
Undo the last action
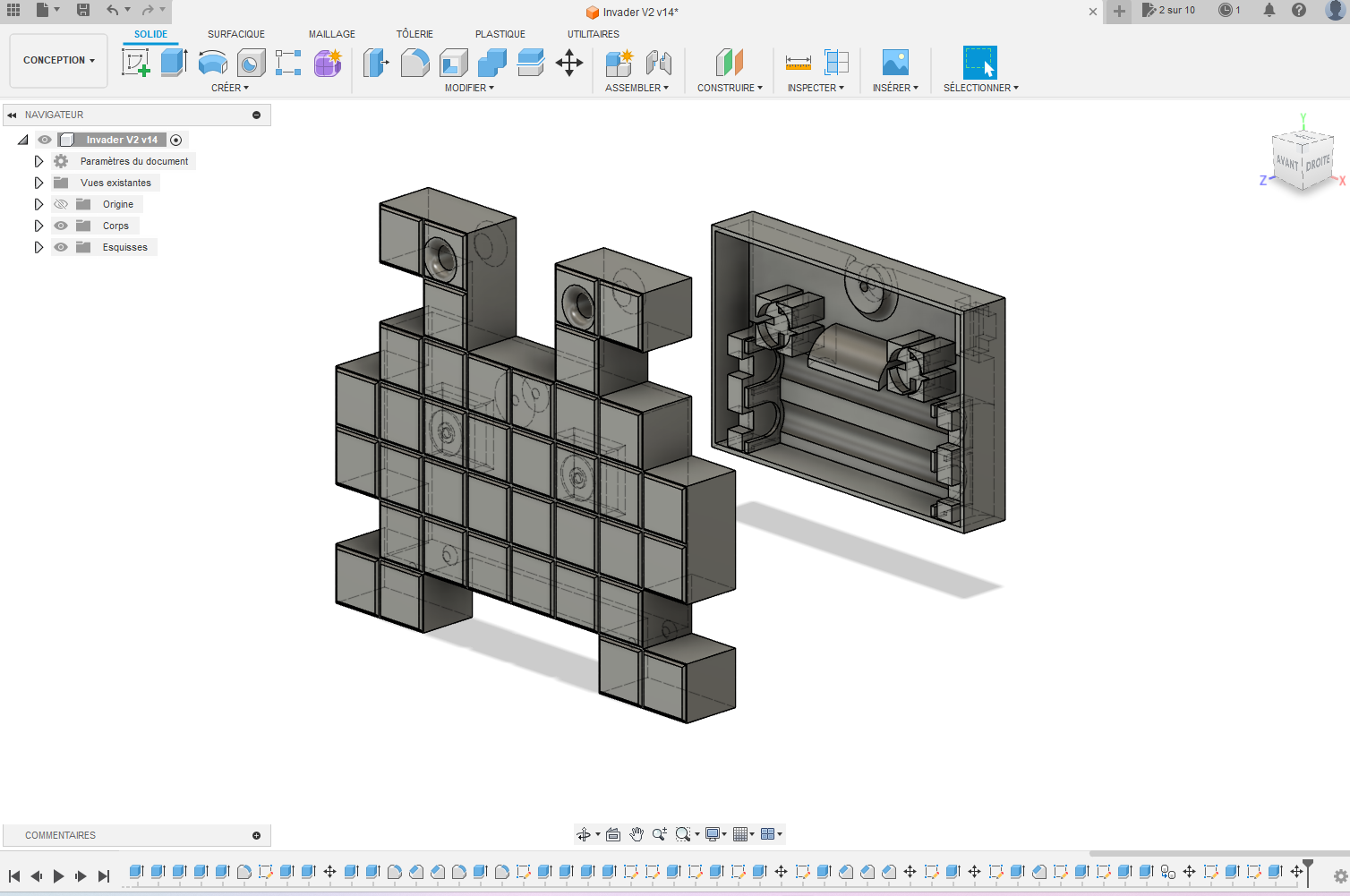tap(112, 10)
